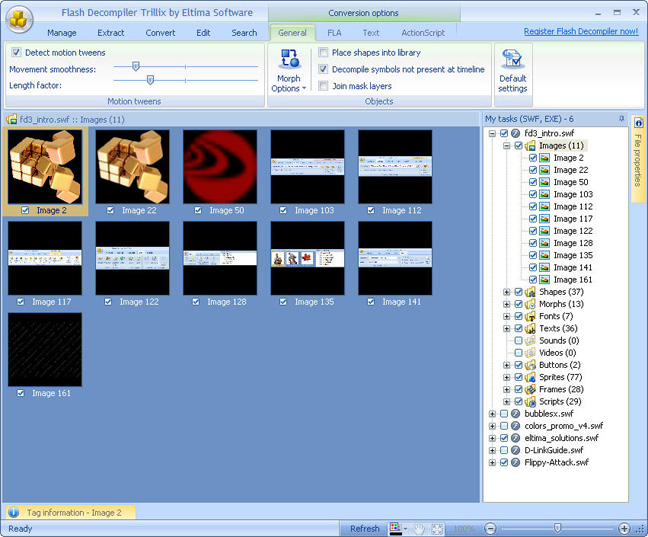The image size is (648, 537).
Task: Click the Shapes folder icon in tree
Action: (x=530, y=292)
